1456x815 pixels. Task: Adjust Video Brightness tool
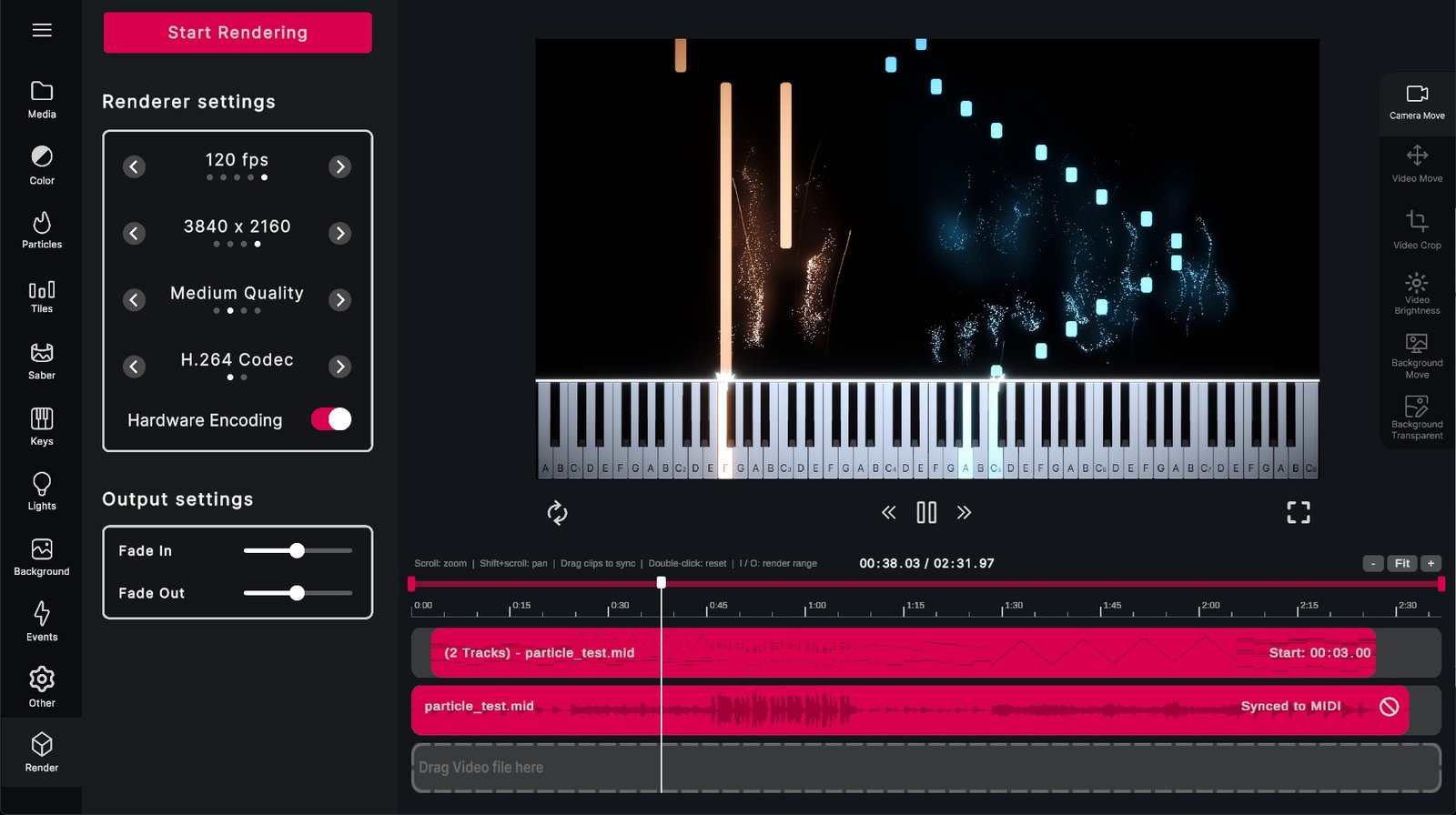point(1417,293)
